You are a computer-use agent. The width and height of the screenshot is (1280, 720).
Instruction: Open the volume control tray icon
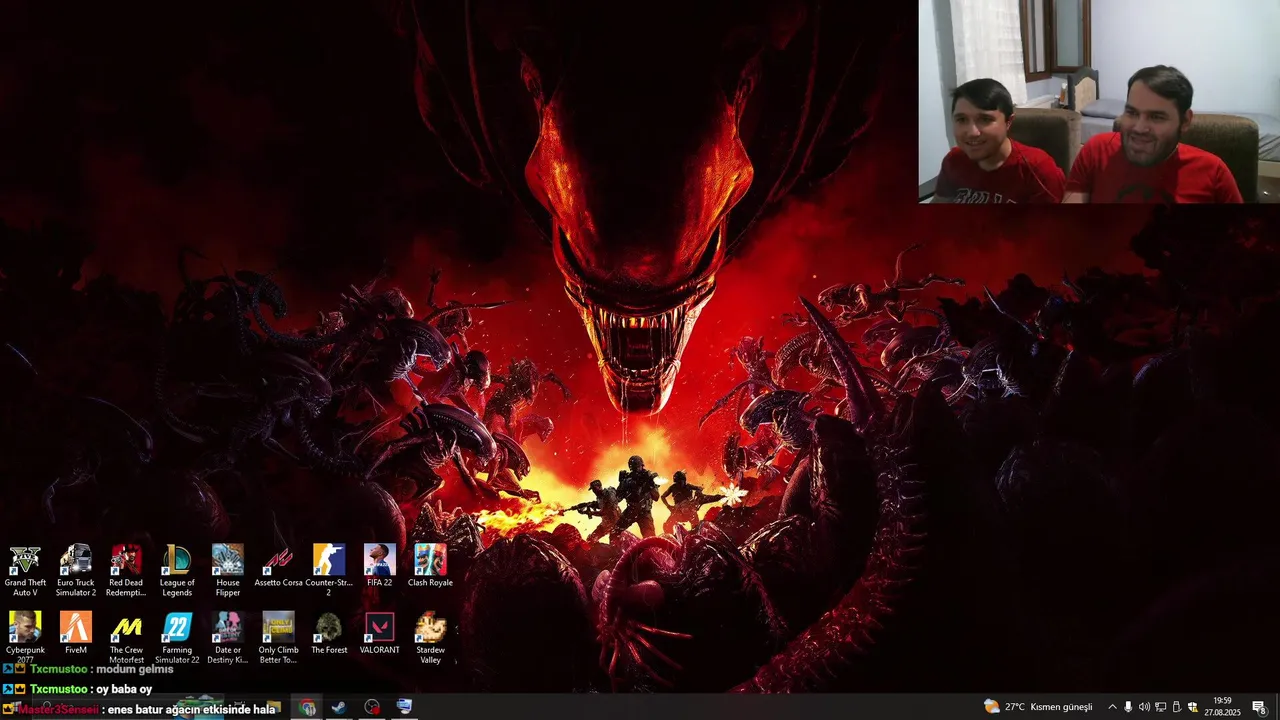(1144, 707)
